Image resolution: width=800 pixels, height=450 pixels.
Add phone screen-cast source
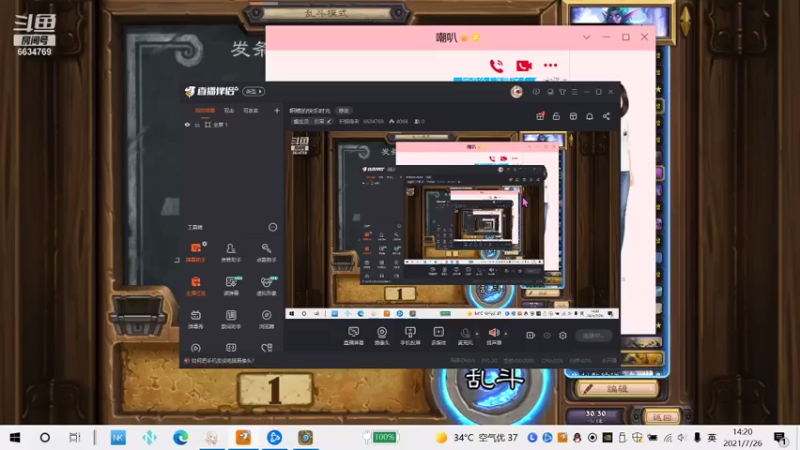(x=410, y=336)
